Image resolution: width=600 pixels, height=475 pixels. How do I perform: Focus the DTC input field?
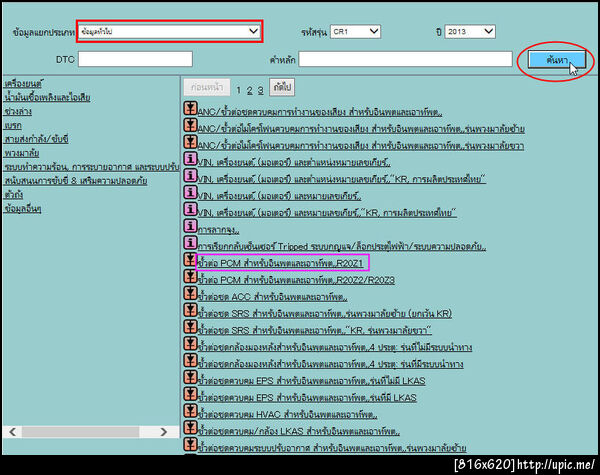click(x=135, y=59)
